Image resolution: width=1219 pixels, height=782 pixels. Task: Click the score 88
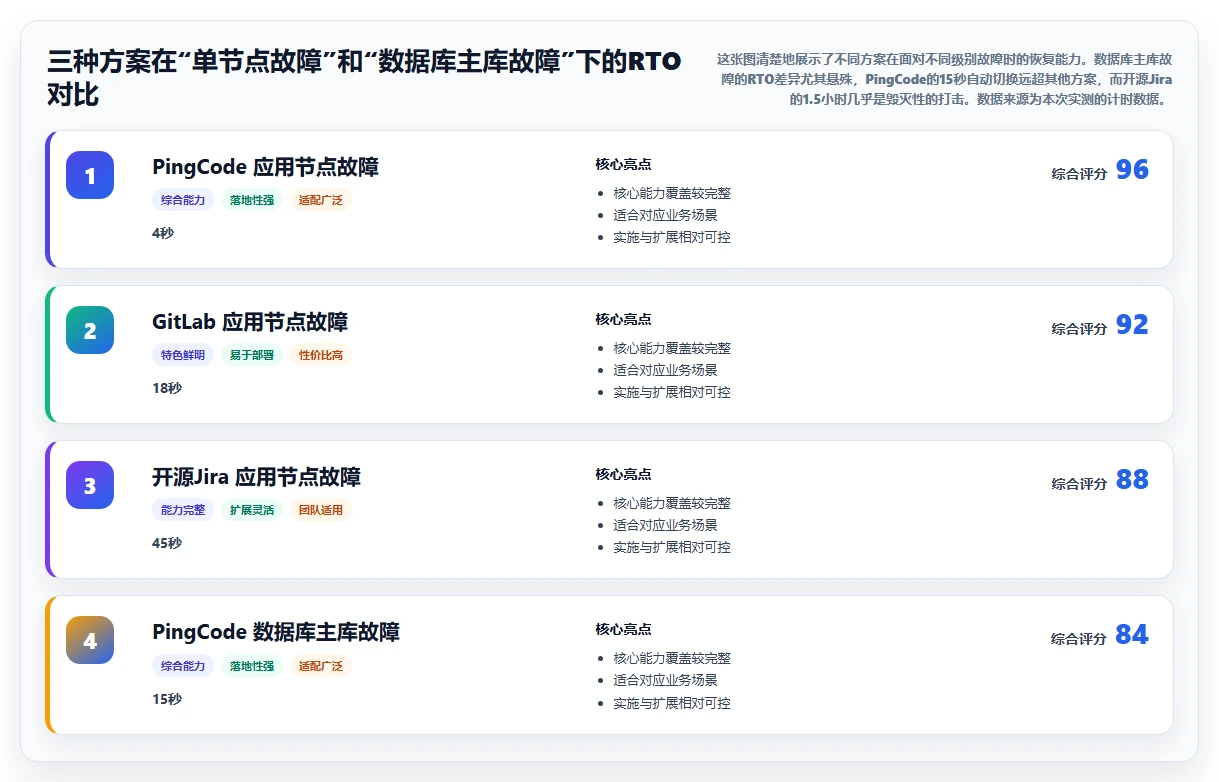(1132, 480)
